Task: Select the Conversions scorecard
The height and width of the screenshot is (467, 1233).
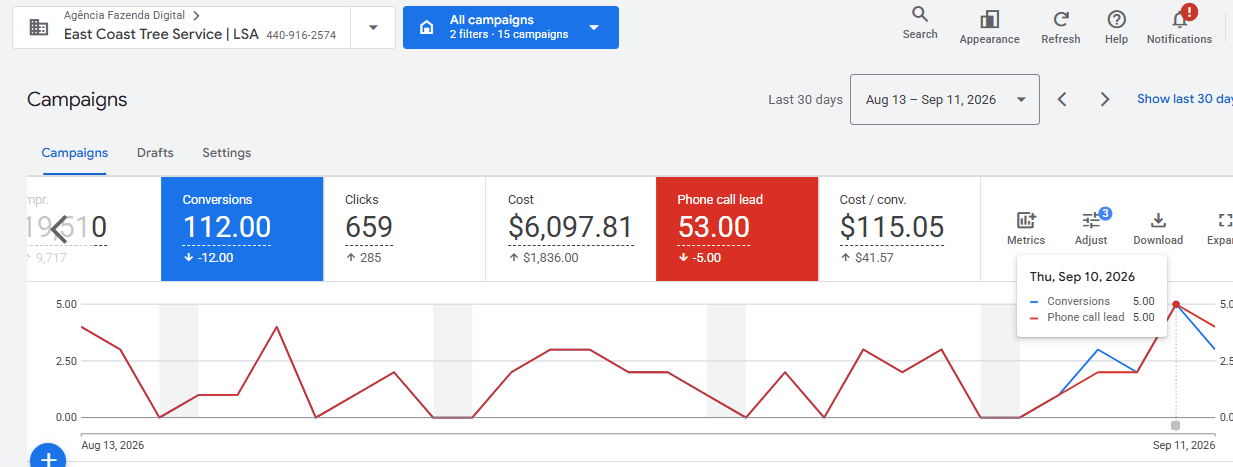Action: [242, 229]
